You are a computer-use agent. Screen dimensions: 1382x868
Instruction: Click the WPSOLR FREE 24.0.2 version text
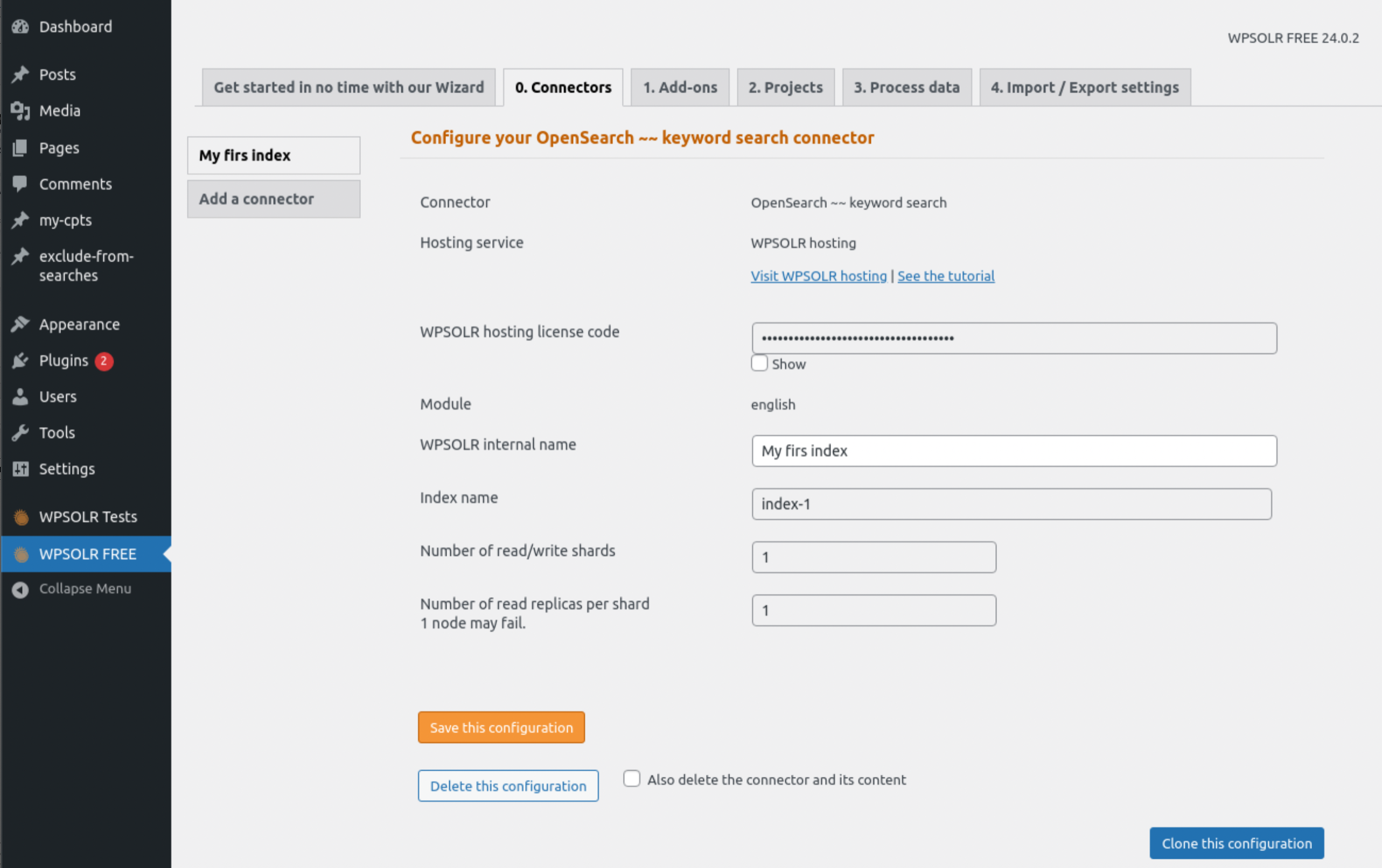(1293, 38)
